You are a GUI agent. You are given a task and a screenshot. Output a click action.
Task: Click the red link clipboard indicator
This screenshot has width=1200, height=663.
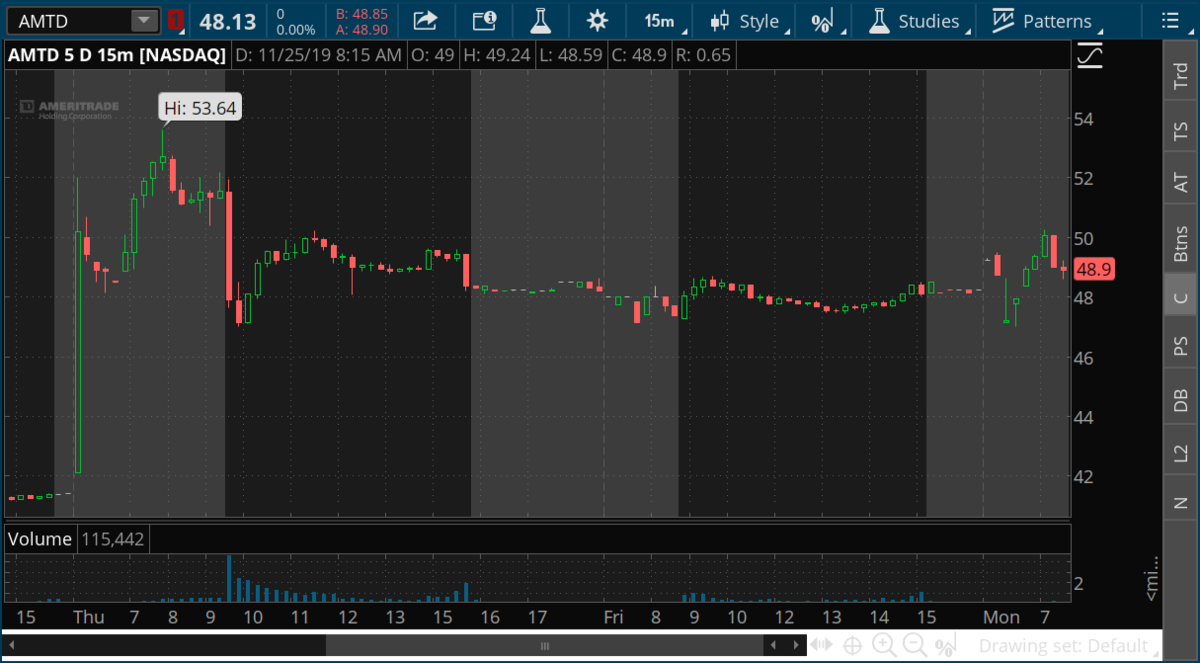[176, 20]
